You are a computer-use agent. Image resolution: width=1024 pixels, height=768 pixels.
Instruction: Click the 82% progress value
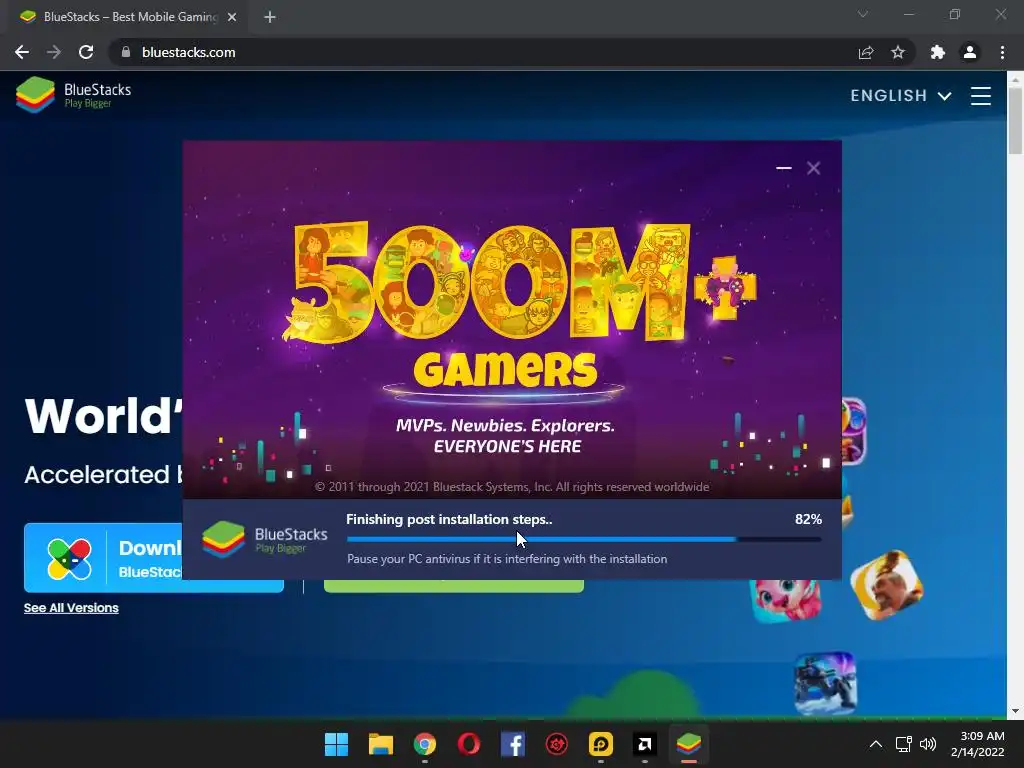808,519
